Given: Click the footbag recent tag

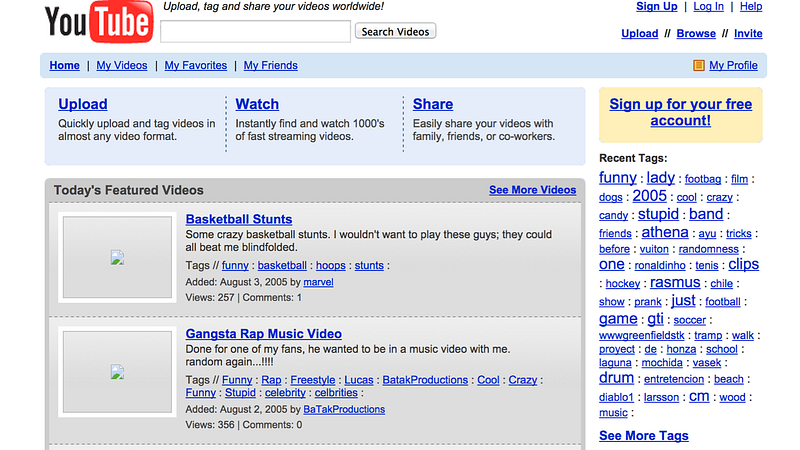Looking at the screenshot, I should (x=703, y=179).
